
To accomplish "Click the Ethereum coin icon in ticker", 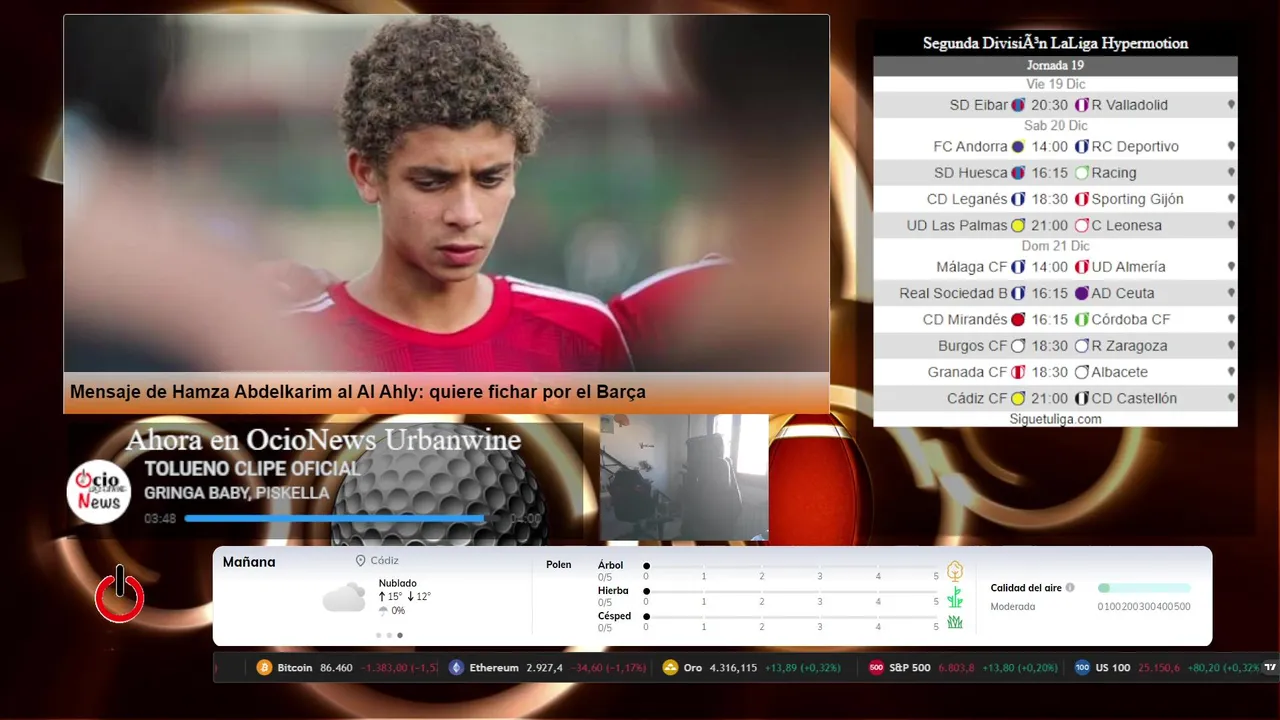I will (x=456, y=667).
